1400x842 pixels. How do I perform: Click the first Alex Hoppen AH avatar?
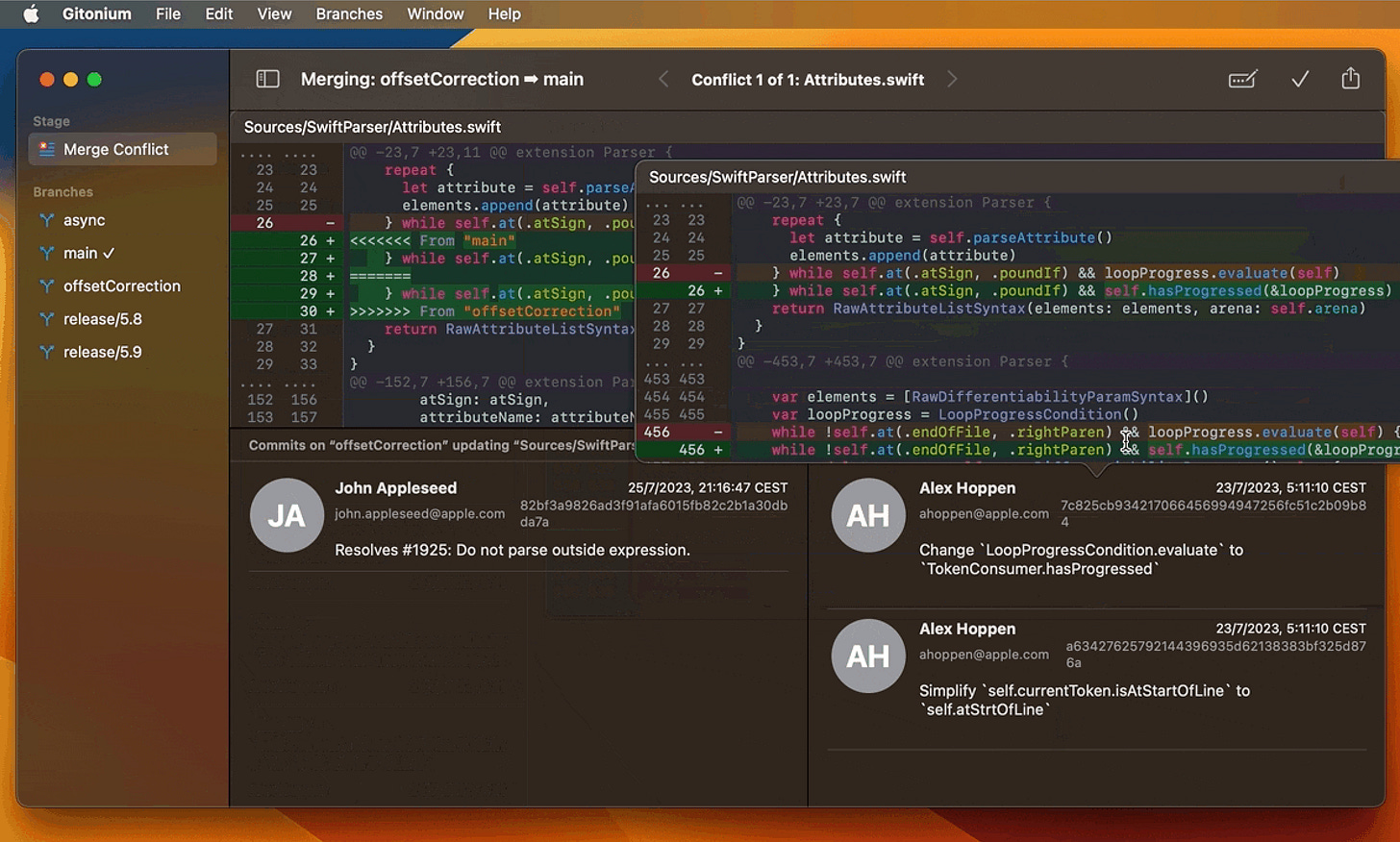(868, 515)
